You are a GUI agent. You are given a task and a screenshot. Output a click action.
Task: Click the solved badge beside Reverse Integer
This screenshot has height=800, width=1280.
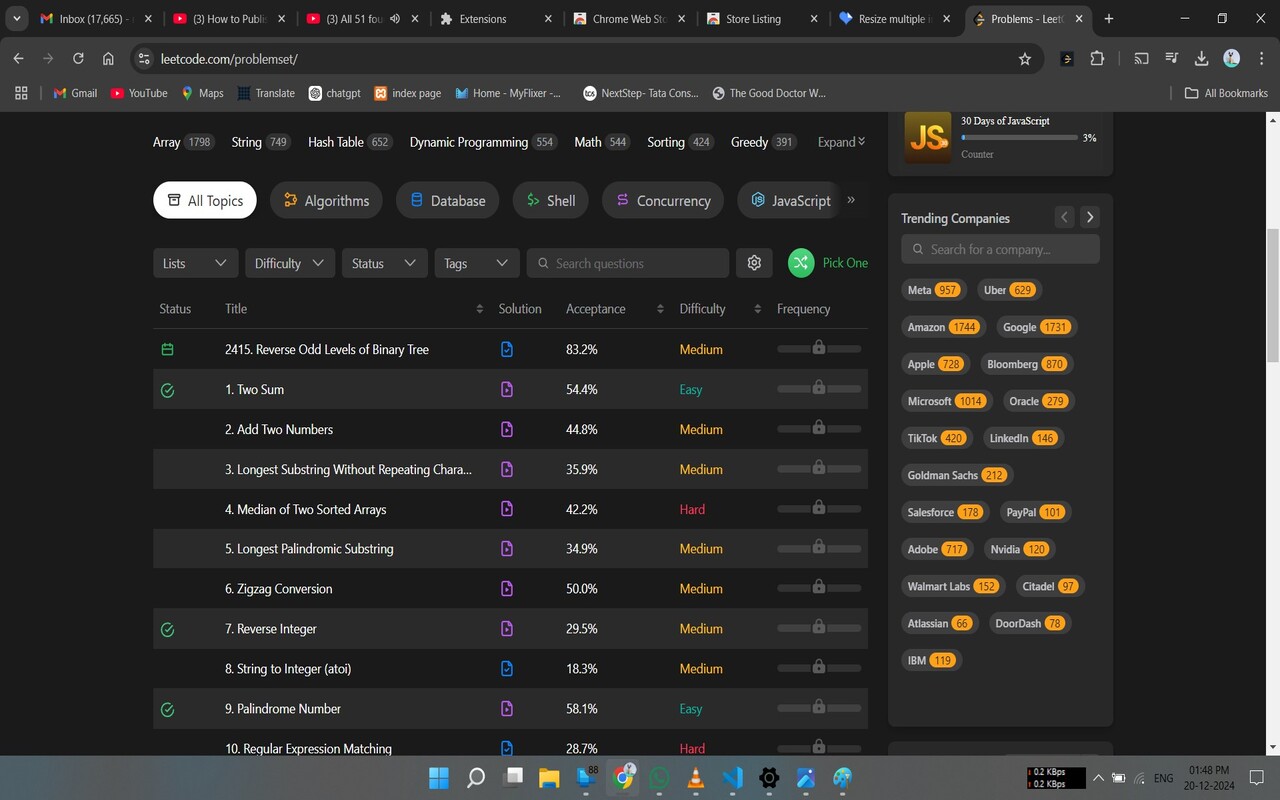click(x=167, y=629)
